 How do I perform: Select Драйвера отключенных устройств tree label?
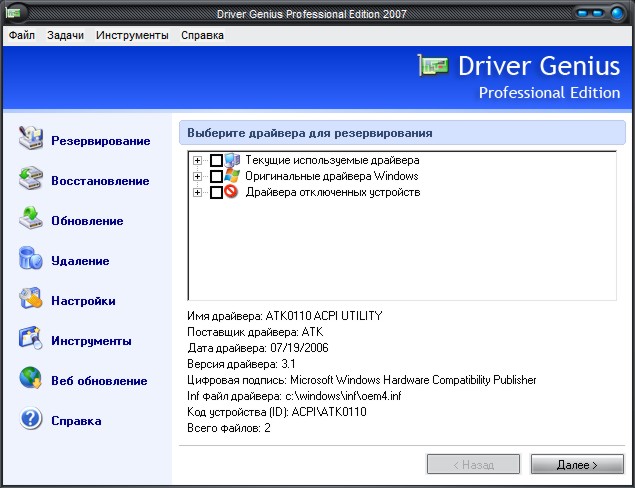click(332, 192)
